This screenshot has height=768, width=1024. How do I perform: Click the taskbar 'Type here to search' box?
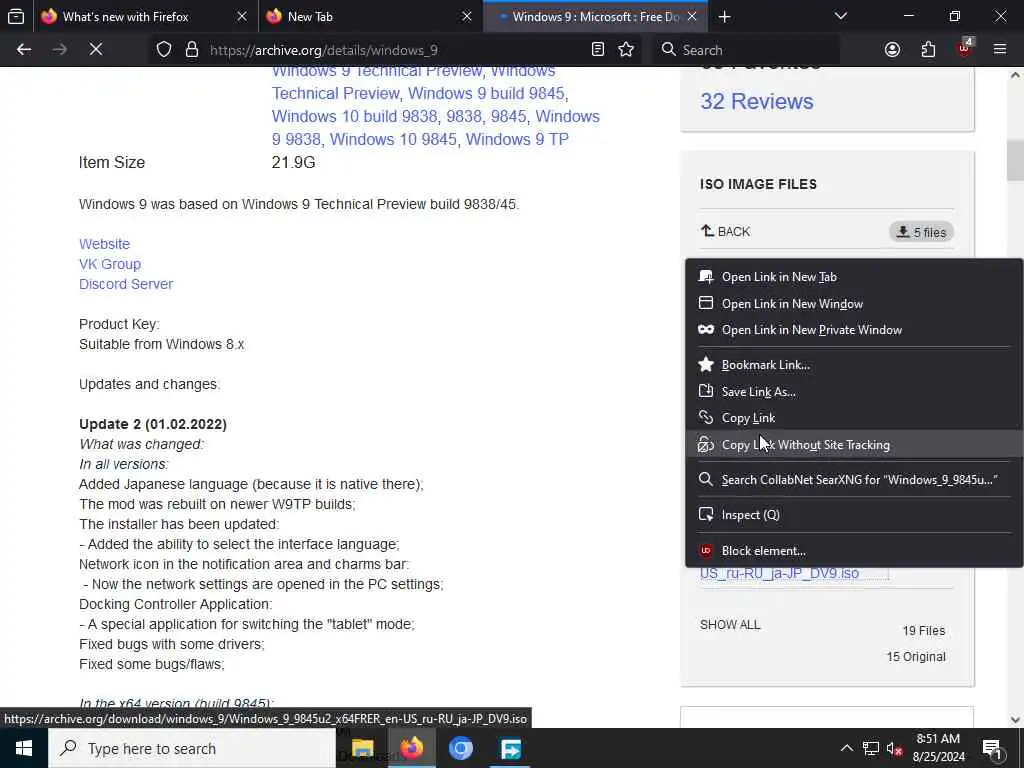pos(192,748)
